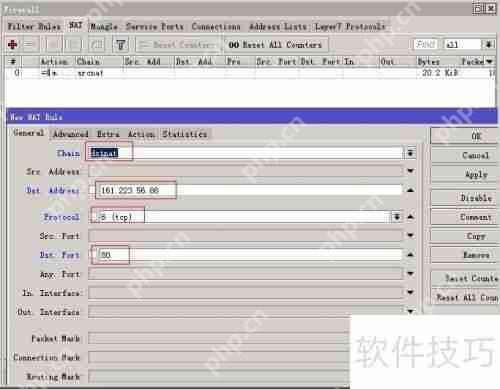This screenshot has width=500, height=389.
Task: Open the Mangle tab
Action: [x=104, y=27]
